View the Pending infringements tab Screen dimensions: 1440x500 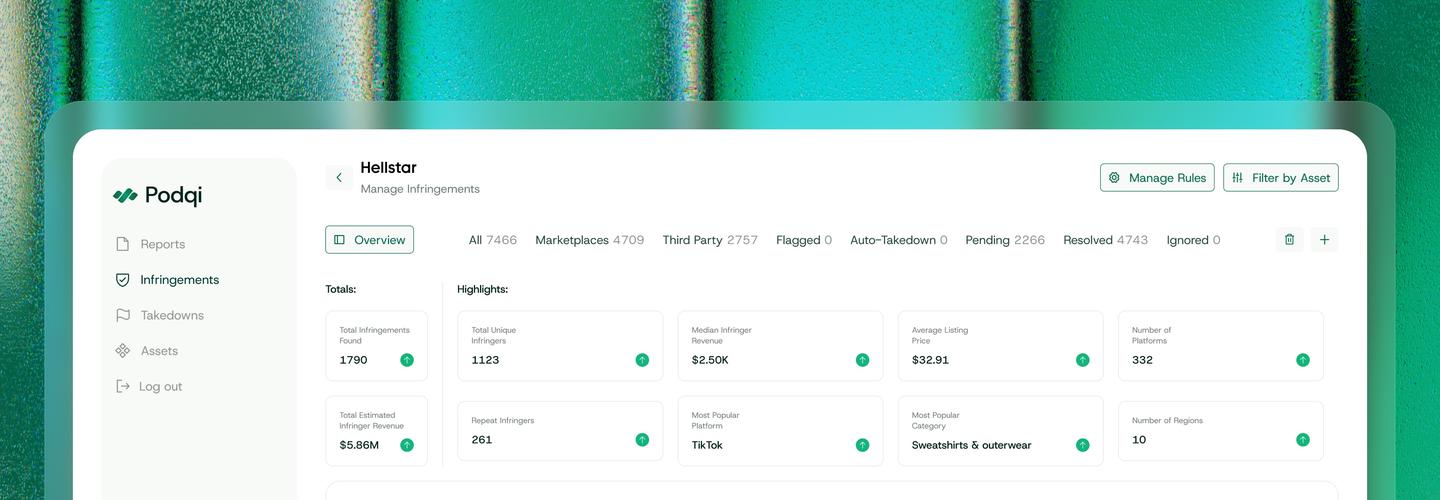1004,240
